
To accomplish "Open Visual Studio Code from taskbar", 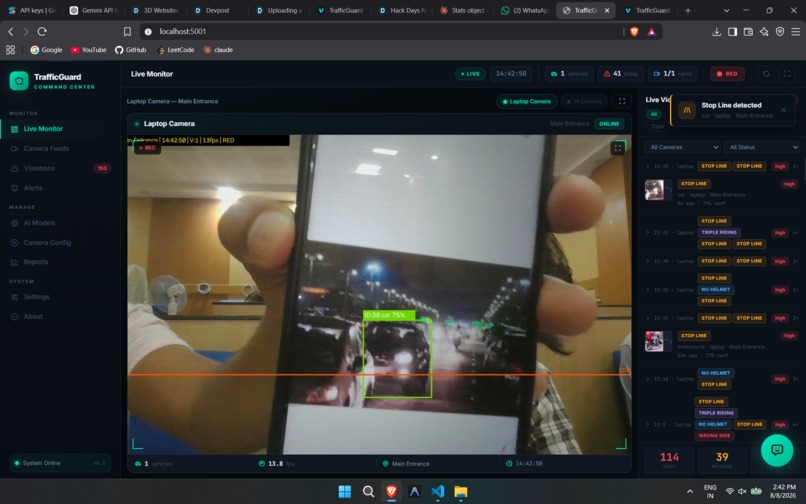I will pos(438,491).
